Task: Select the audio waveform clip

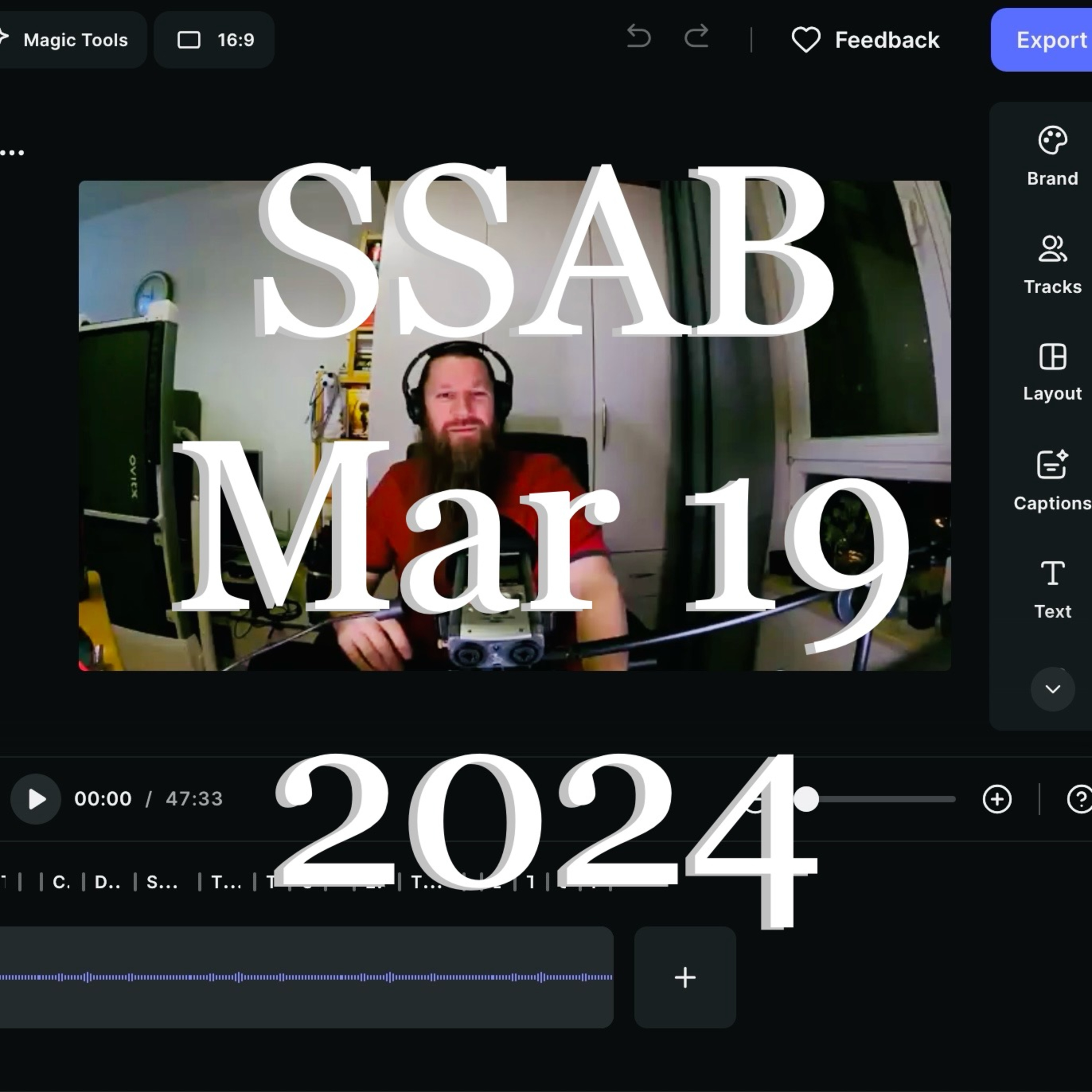Action: tap(305, 977)
